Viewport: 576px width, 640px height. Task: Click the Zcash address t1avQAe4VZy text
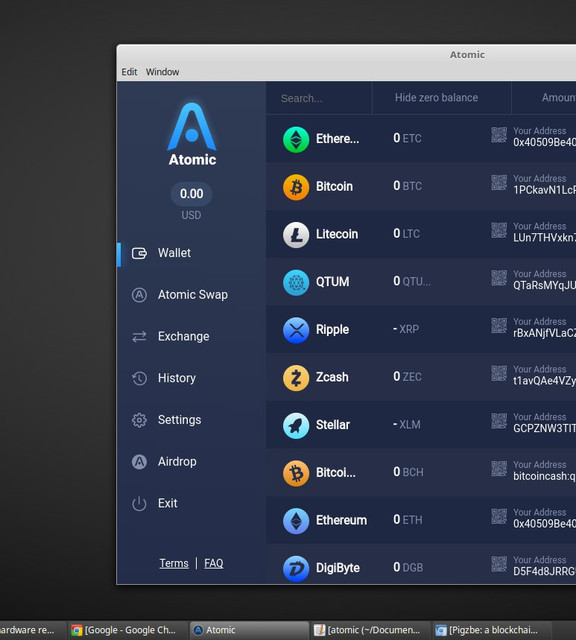click(x=545, y=381)
